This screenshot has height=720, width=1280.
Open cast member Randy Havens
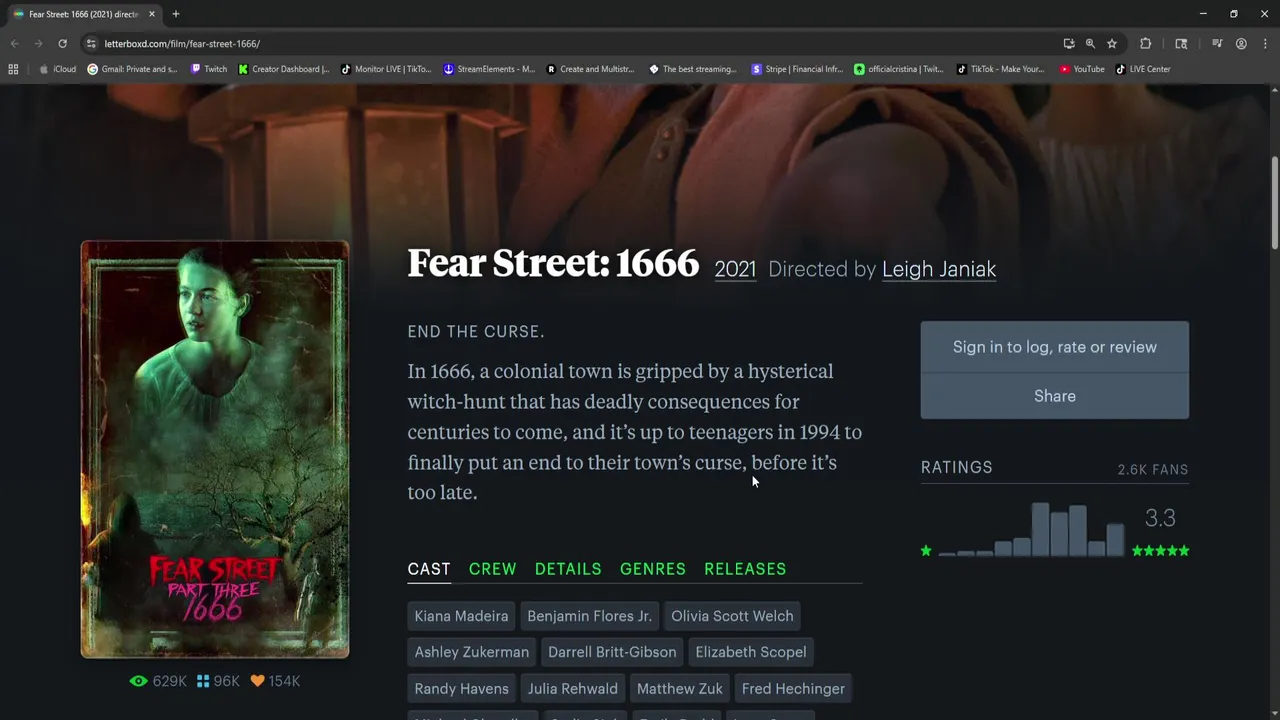pyautogui.click(x=462, y=689)
